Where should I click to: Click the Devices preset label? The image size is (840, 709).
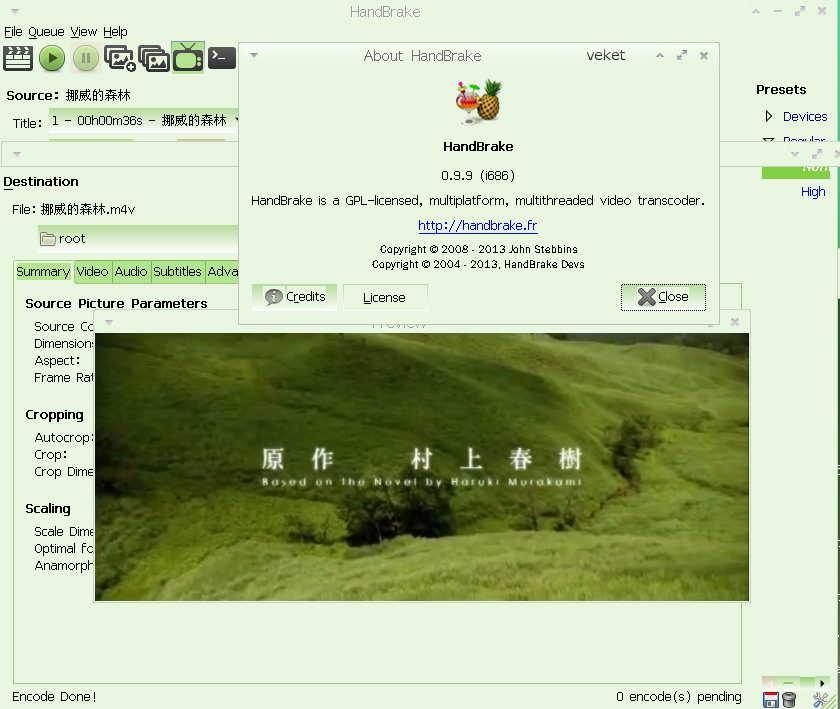805,116
